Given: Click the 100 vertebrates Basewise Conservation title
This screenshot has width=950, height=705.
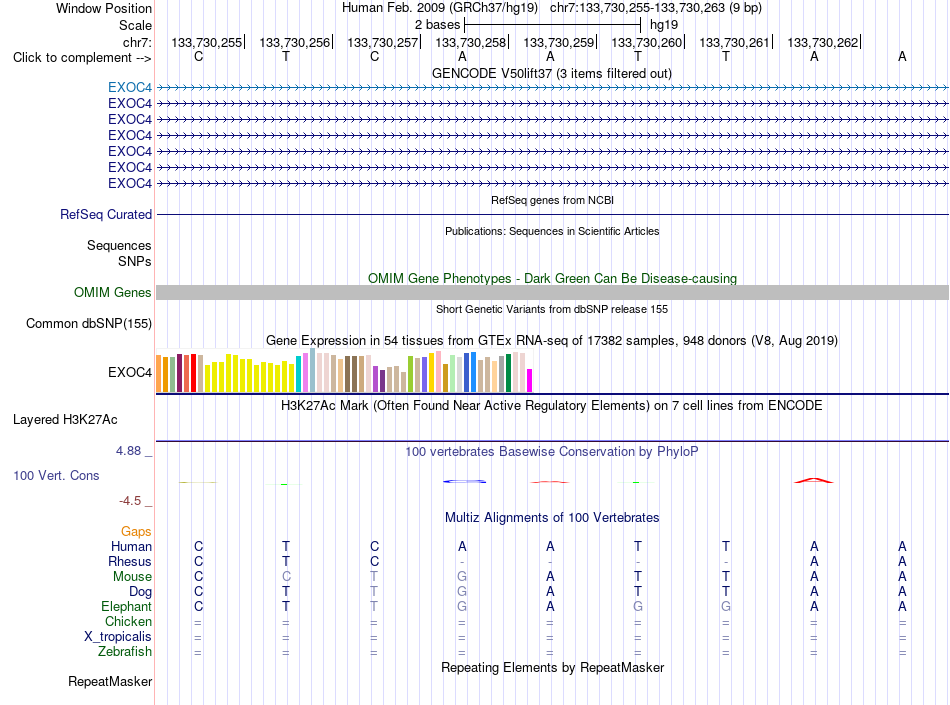Looking at the screenshot, I should [x=552, y=451].
